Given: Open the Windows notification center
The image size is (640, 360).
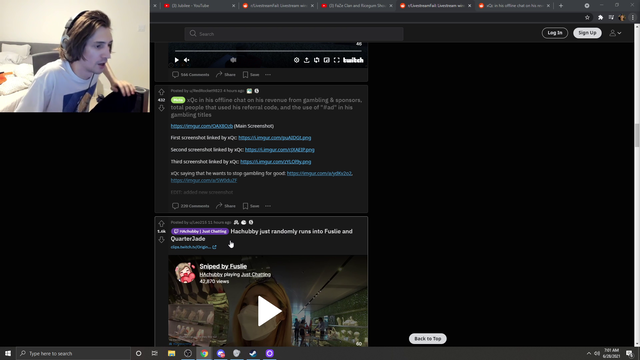Looking at the screenshot, I should point(630,353).
